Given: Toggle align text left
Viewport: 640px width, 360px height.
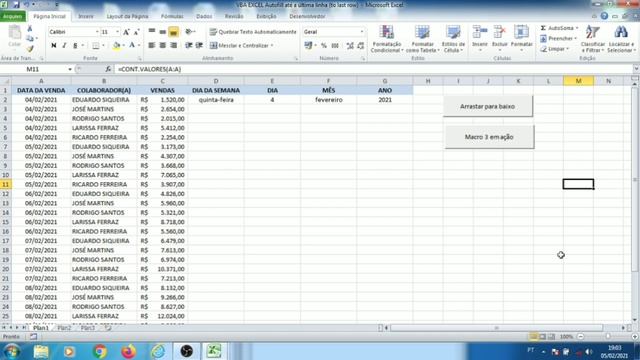Looking at the screenshot, I should coord(152,45).
